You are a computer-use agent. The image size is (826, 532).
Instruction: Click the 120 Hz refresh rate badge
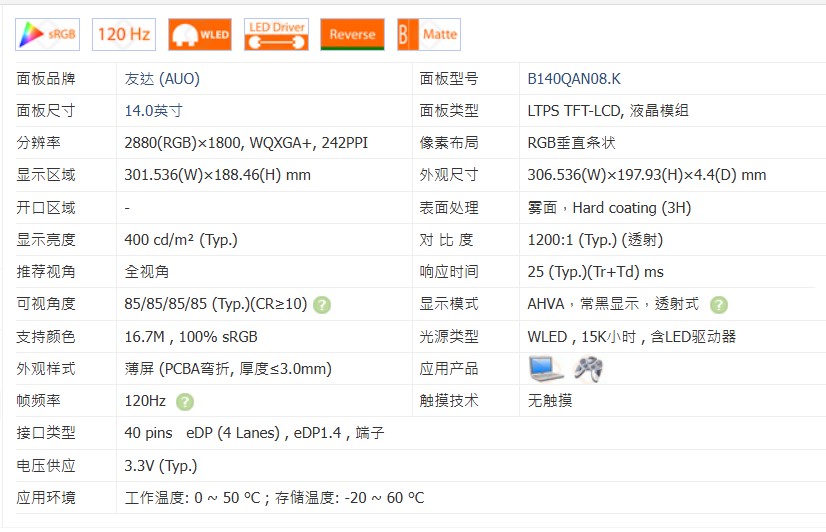(124, 34)
